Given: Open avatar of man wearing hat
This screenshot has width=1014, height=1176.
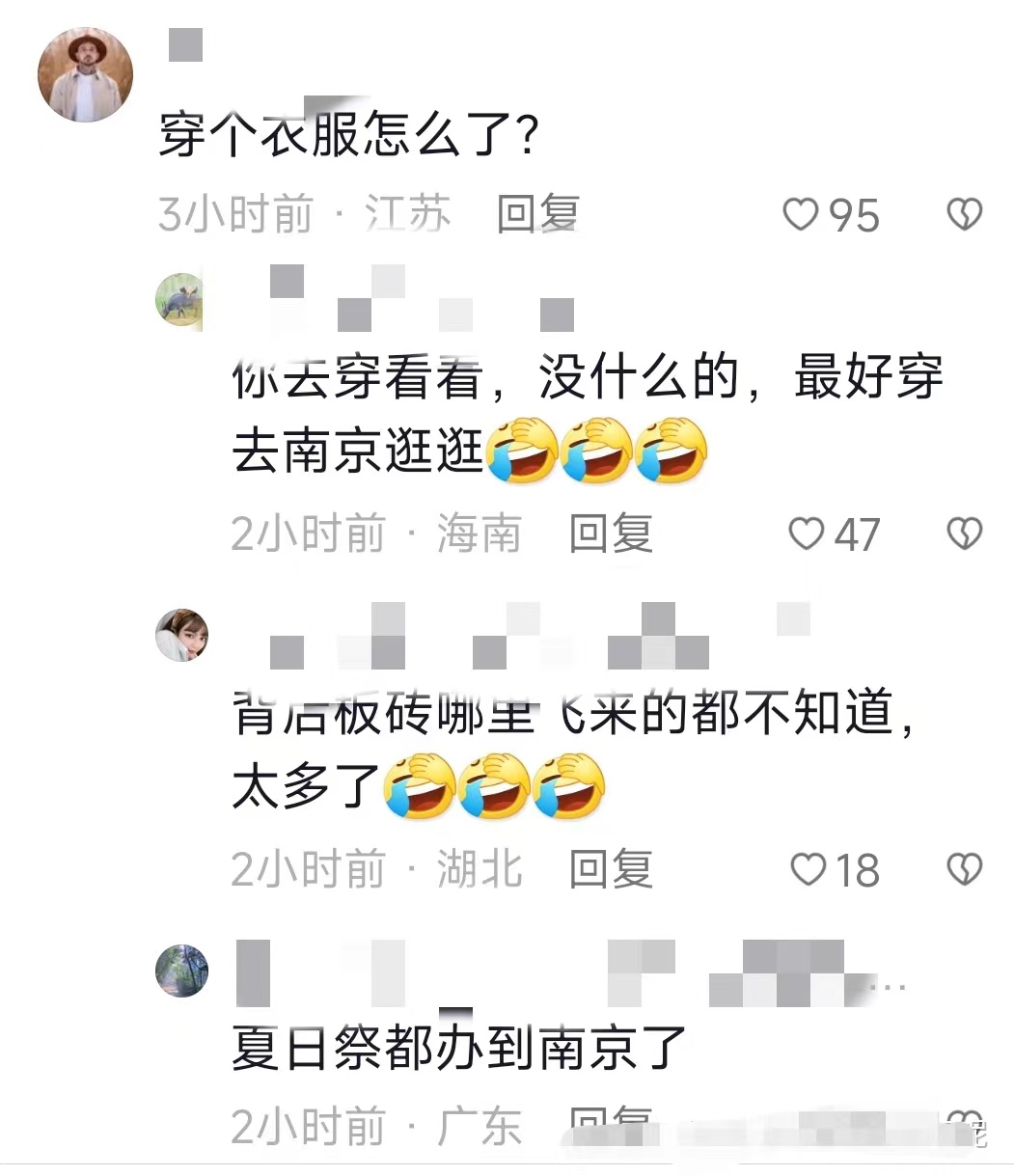Looking at the screenshot, I should coord(85,75).
